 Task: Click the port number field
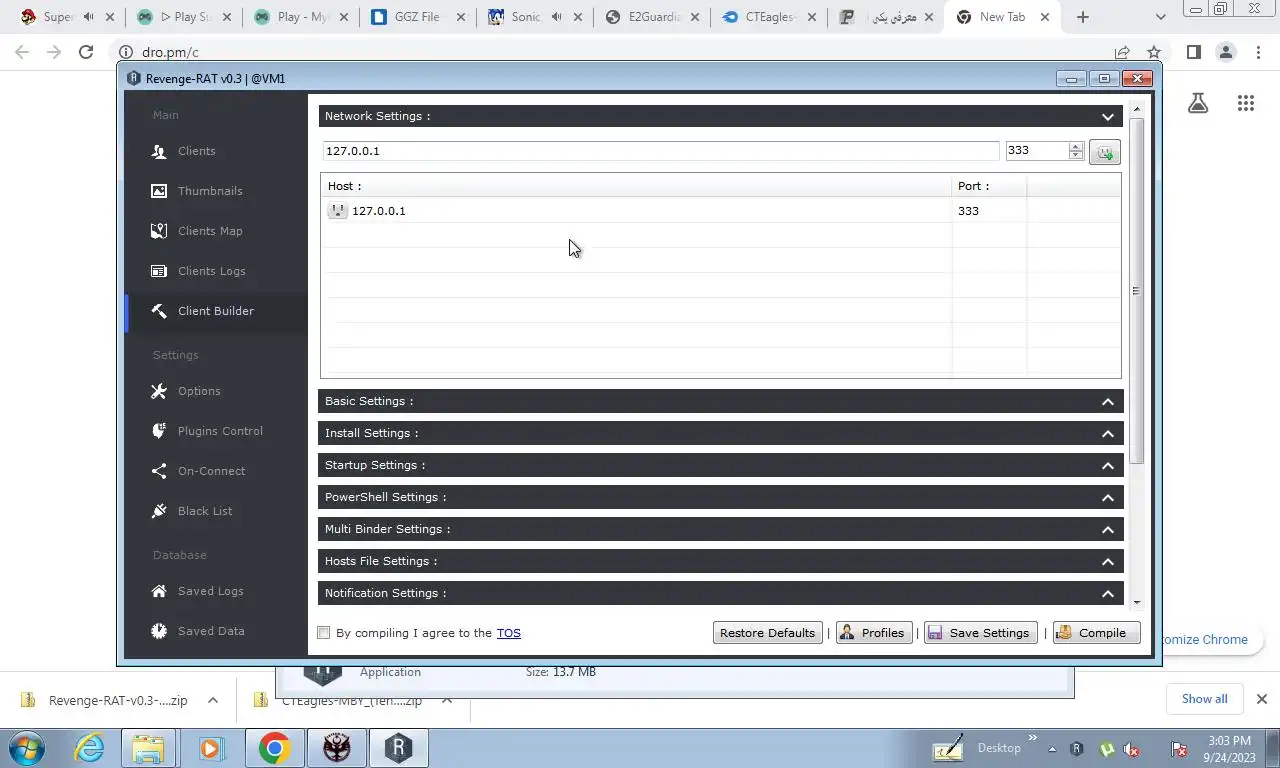[x=1037, y=151]
